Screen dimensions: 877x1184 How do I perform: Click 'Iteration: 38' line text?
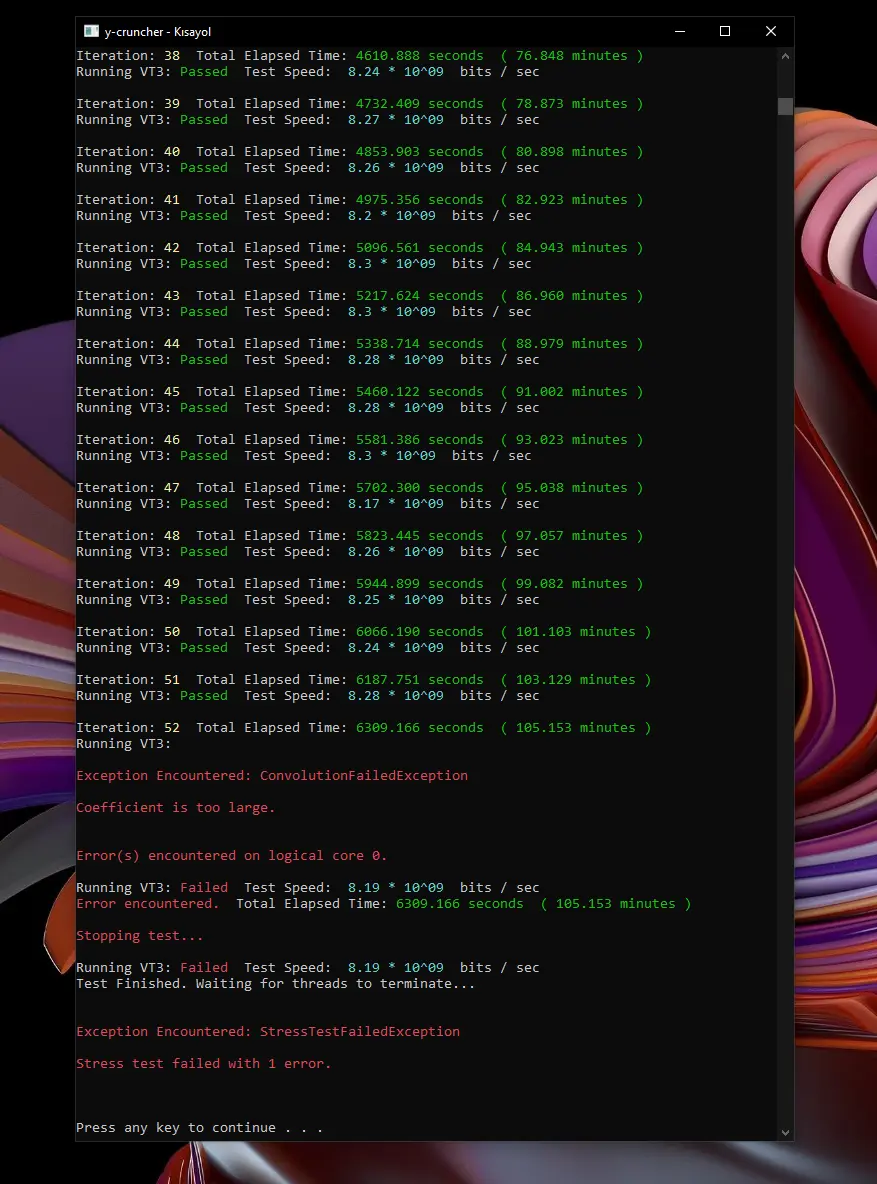coord(128,56)
